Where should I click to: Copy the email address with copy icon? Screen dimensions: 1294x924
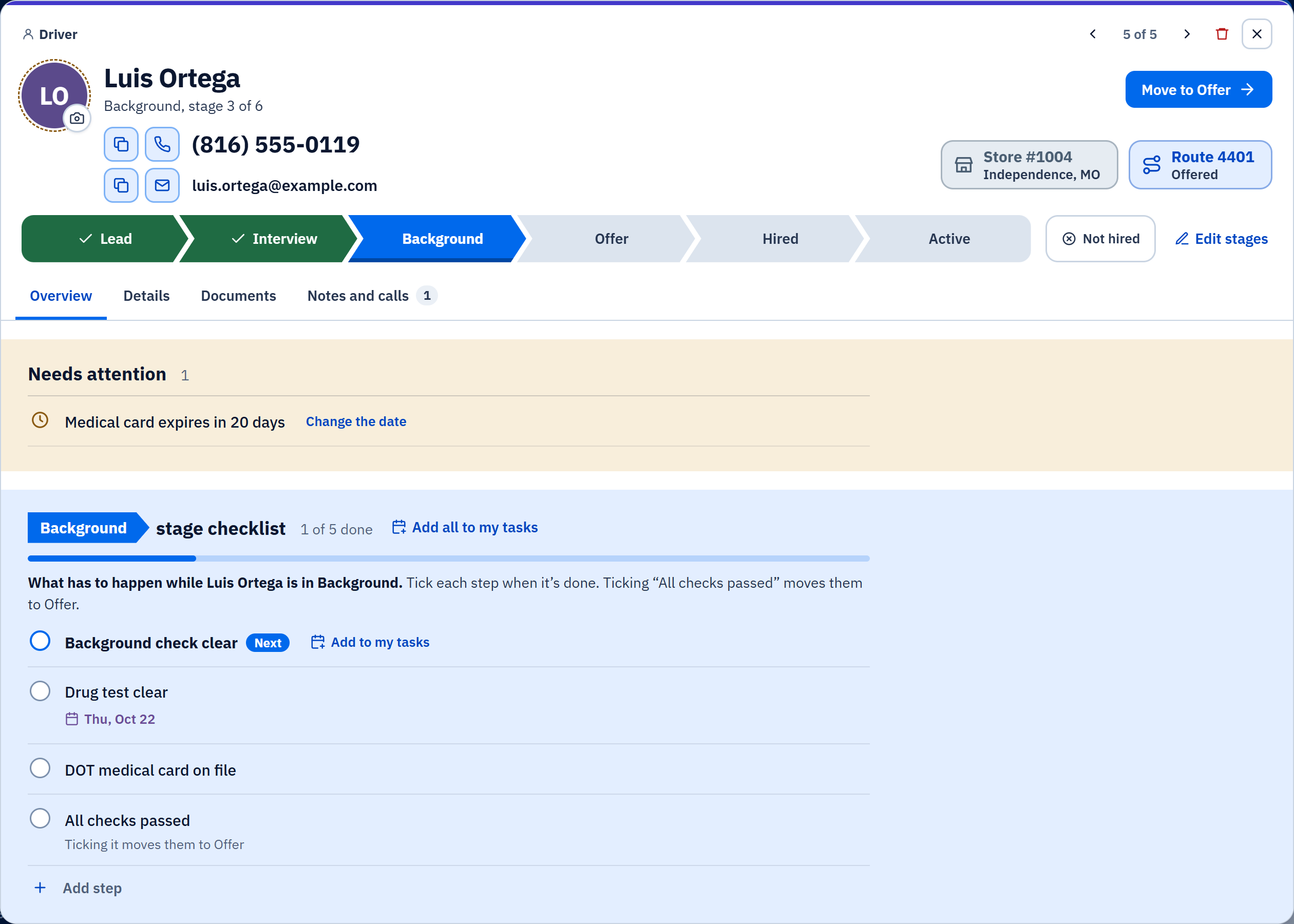pos(121,185)
